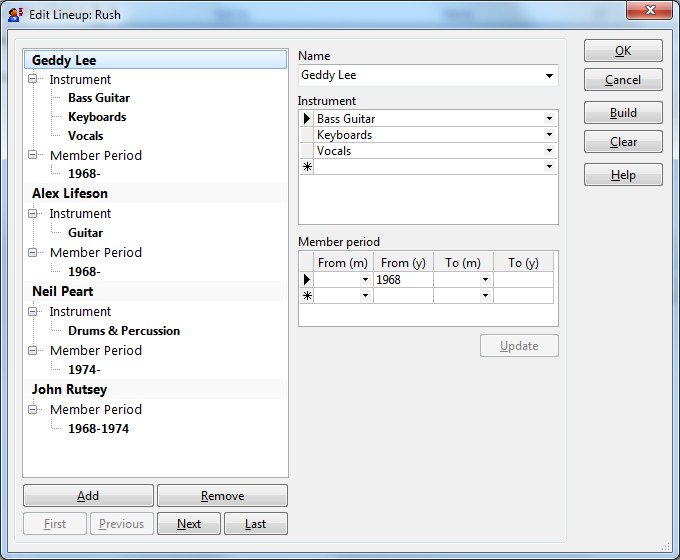Click the To (m) column header
Image resolution: width=680 pixels, height=560 pixels.
click(x=463, y=263)
